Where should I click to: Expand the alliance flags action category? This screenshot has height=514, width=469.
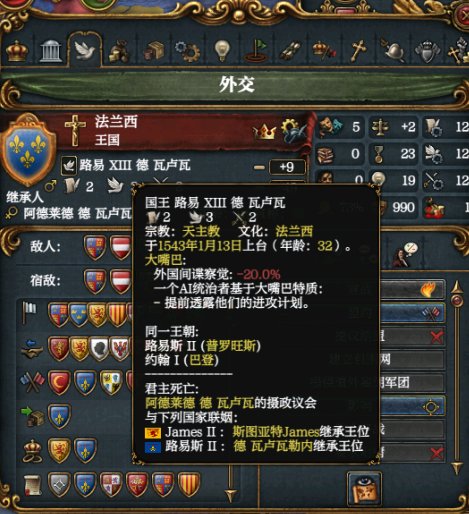(x=413, y=313)
